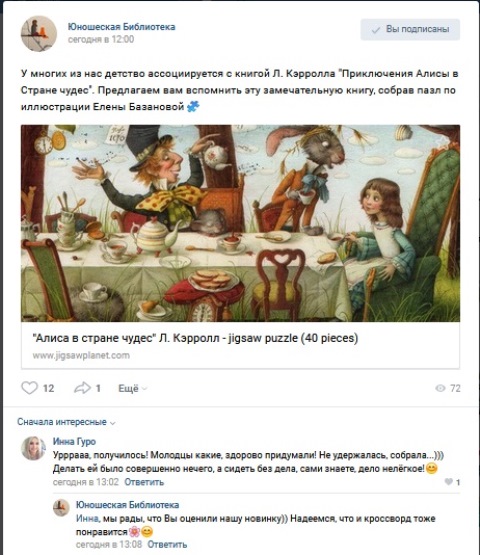Reply to Инна Гуро's comment
The image size is (480, 555).
144,482
